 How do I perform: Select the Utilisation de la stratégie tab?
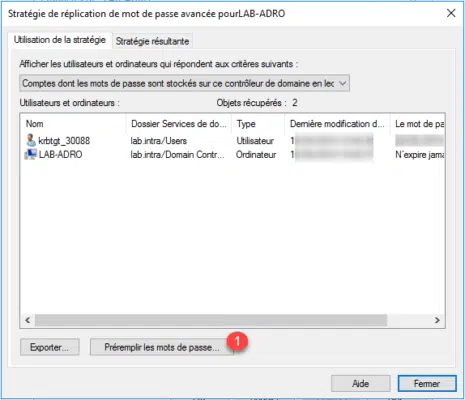[x=60, y=40]
